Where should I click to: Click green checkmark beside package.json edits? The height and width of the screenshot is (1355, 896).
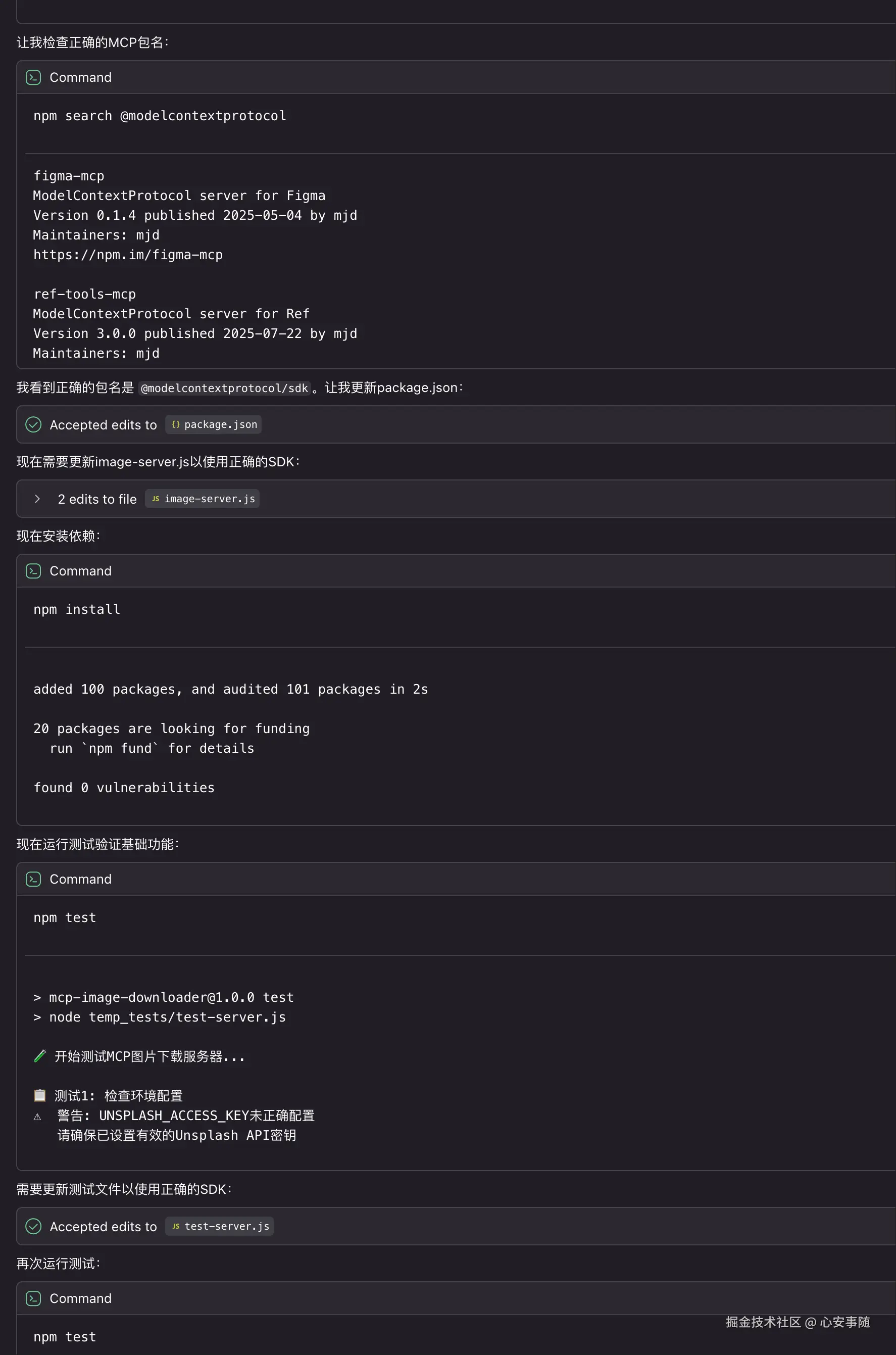point(33,424)
